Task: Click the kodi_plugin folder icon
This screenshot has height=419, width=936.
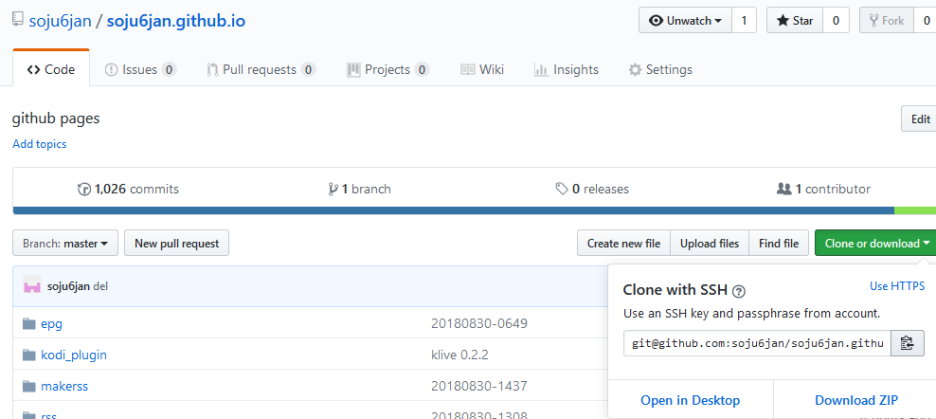Action: [29, 355]
